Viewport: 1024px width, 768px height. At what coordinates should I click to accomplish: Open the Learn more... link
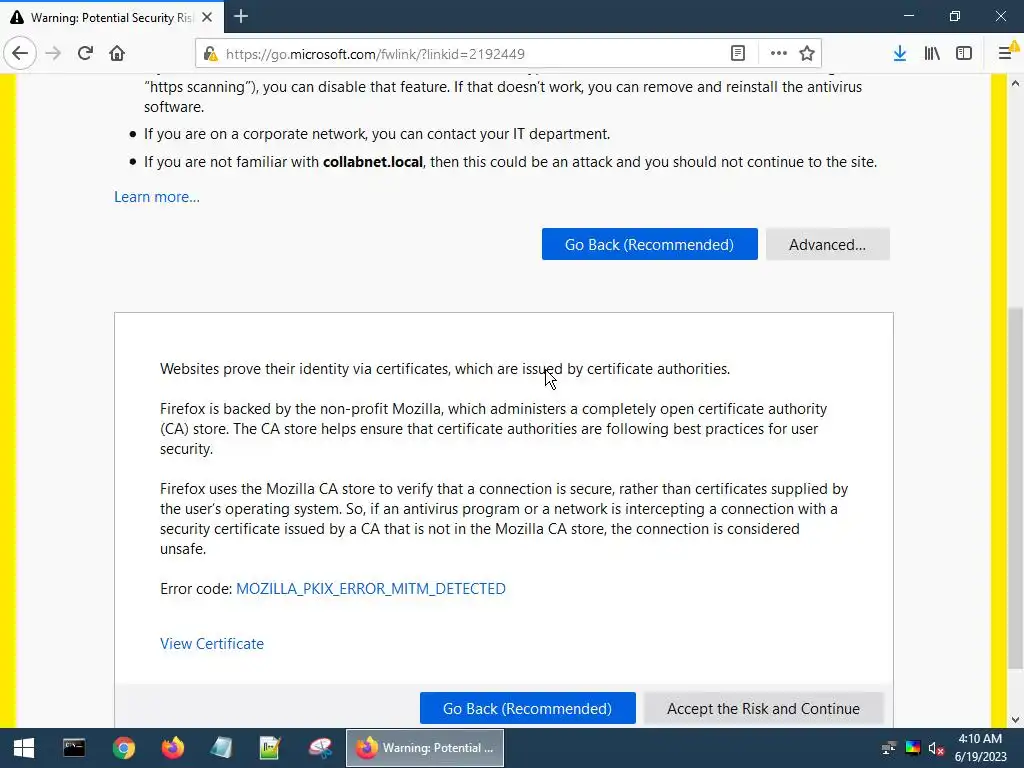click(x=157, y=197)
